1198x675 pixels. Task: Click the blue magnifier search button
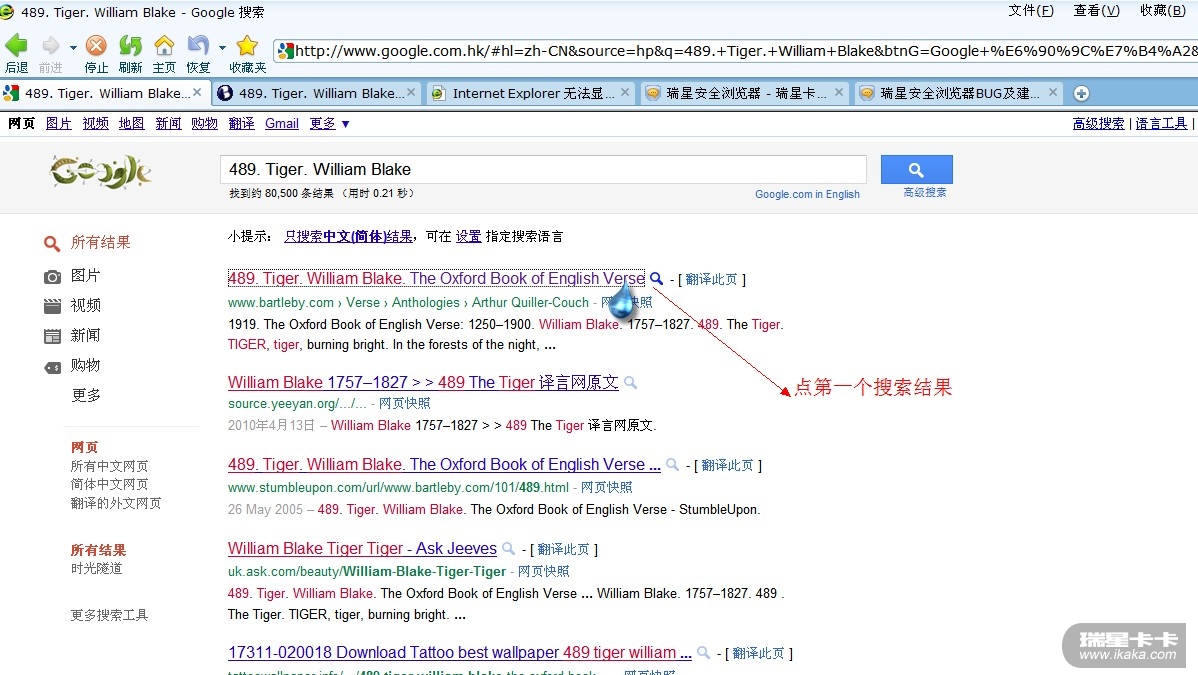[916, 170]
